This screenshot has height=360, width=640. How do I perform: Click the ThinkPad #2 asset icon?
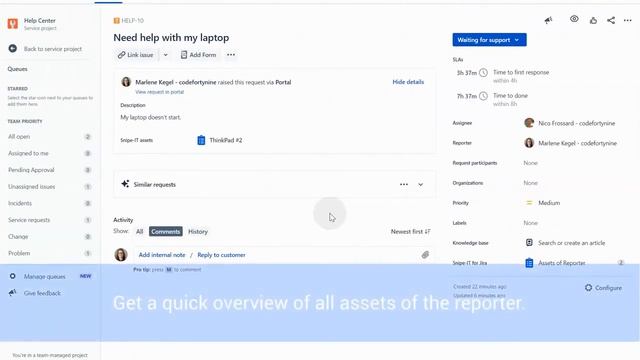click(201, 140)
